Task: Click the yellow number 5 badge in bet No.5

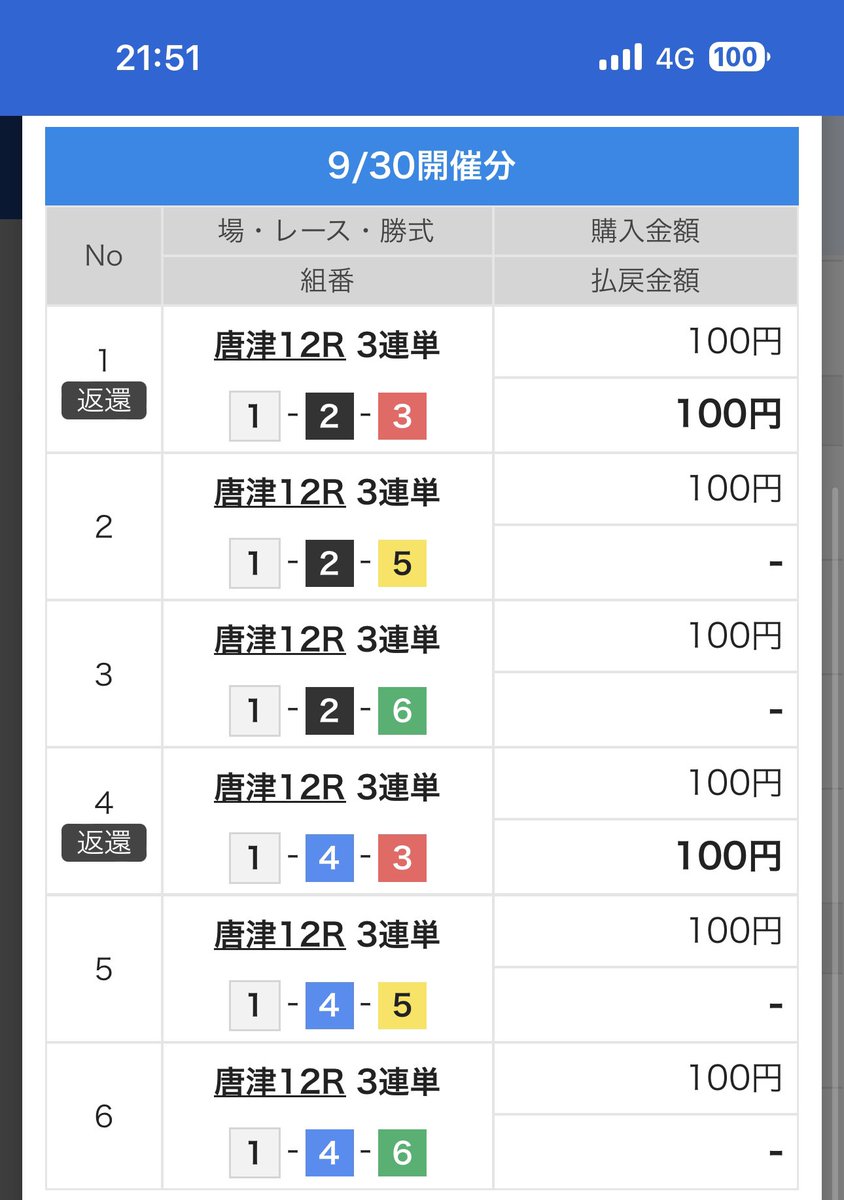Action: (x=403, y=1005)
